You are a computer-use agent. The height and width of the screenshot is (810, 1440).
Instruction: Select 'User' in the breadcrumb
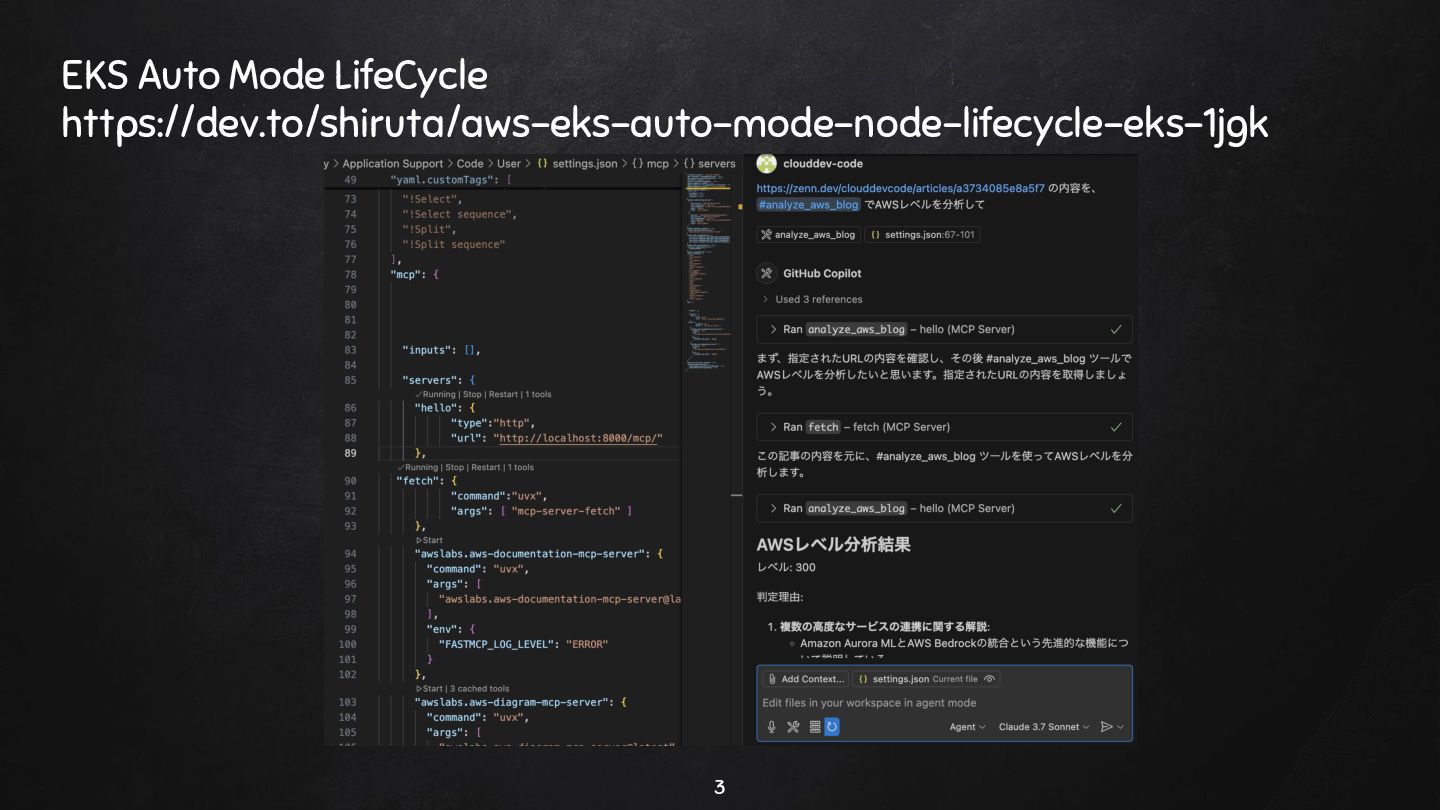point(509,163)
